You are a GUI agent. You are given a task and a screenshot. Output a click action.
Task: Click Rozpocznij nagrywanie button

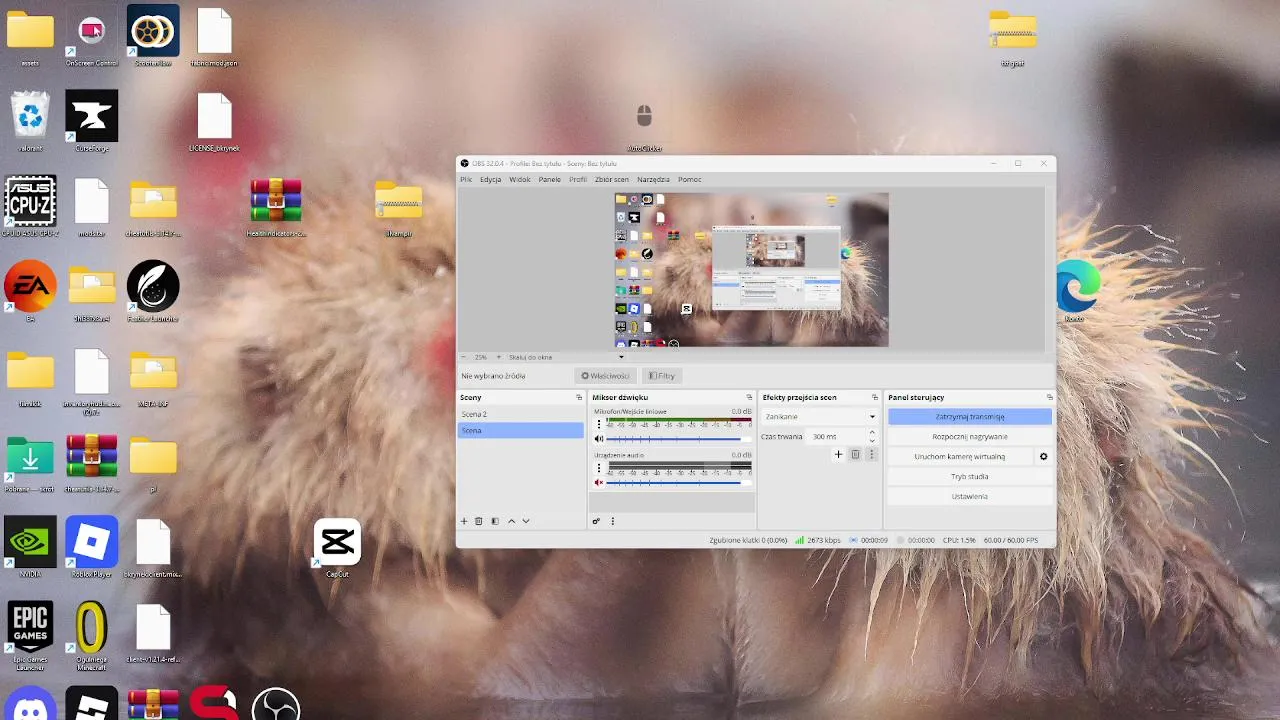pyautogui.click(x=970, y=437)
